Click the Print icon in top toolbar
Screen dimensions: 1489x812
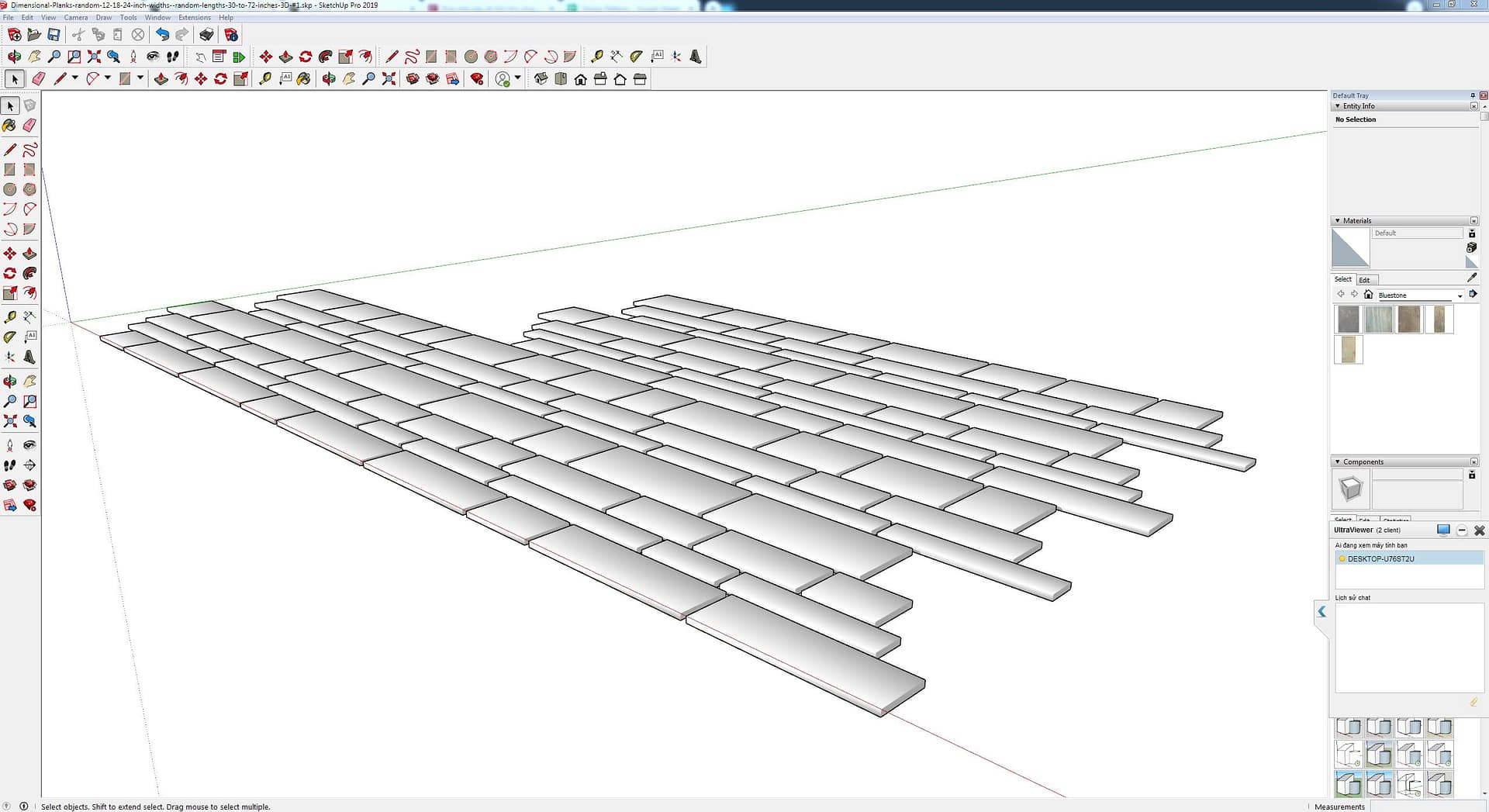(x=206, y=35)
